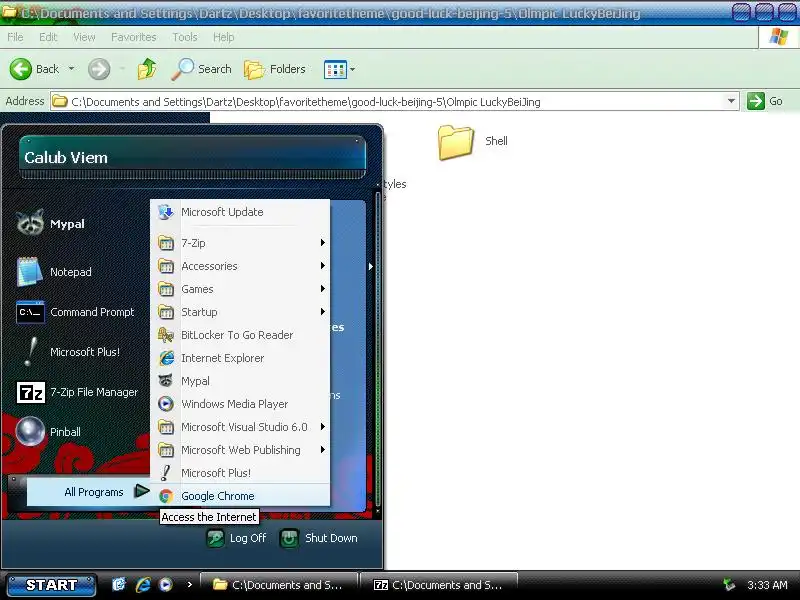
Task: Click the 3:33 AM clock
Action: 767,585
